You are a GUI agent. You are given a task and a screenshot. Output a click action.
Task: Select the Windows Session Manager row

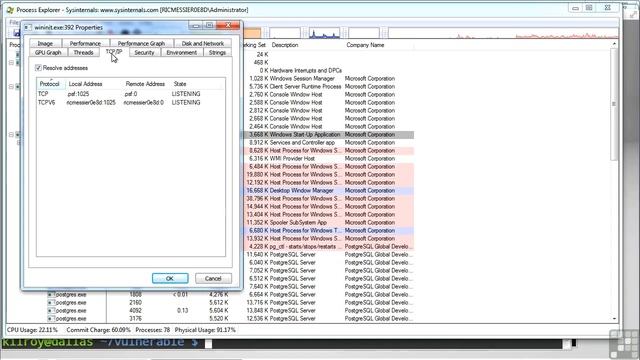tap(329, 78)
